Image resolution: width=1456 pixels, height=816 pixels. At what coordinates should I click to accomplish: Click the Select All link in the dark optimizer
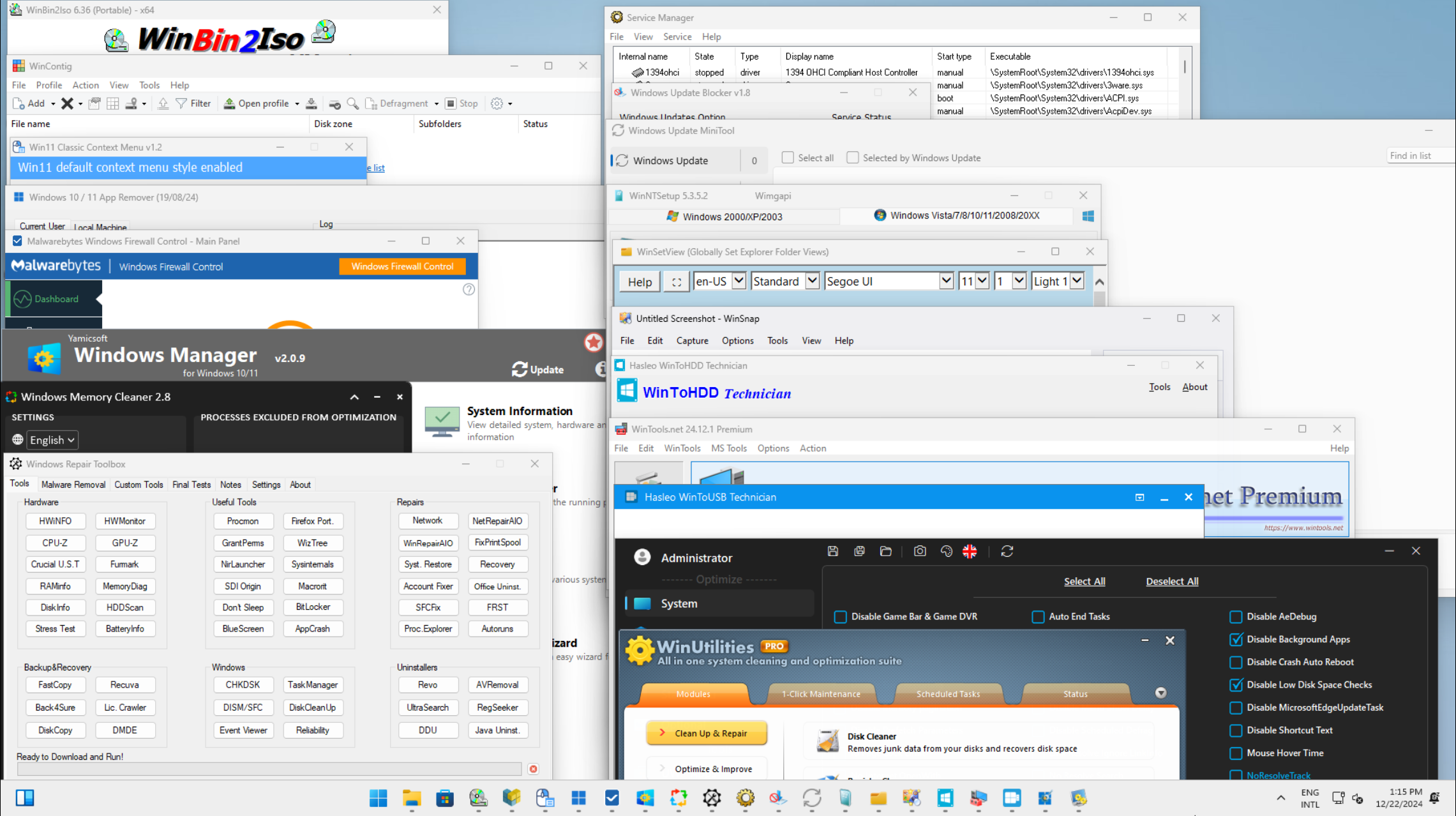[1084, 581]
